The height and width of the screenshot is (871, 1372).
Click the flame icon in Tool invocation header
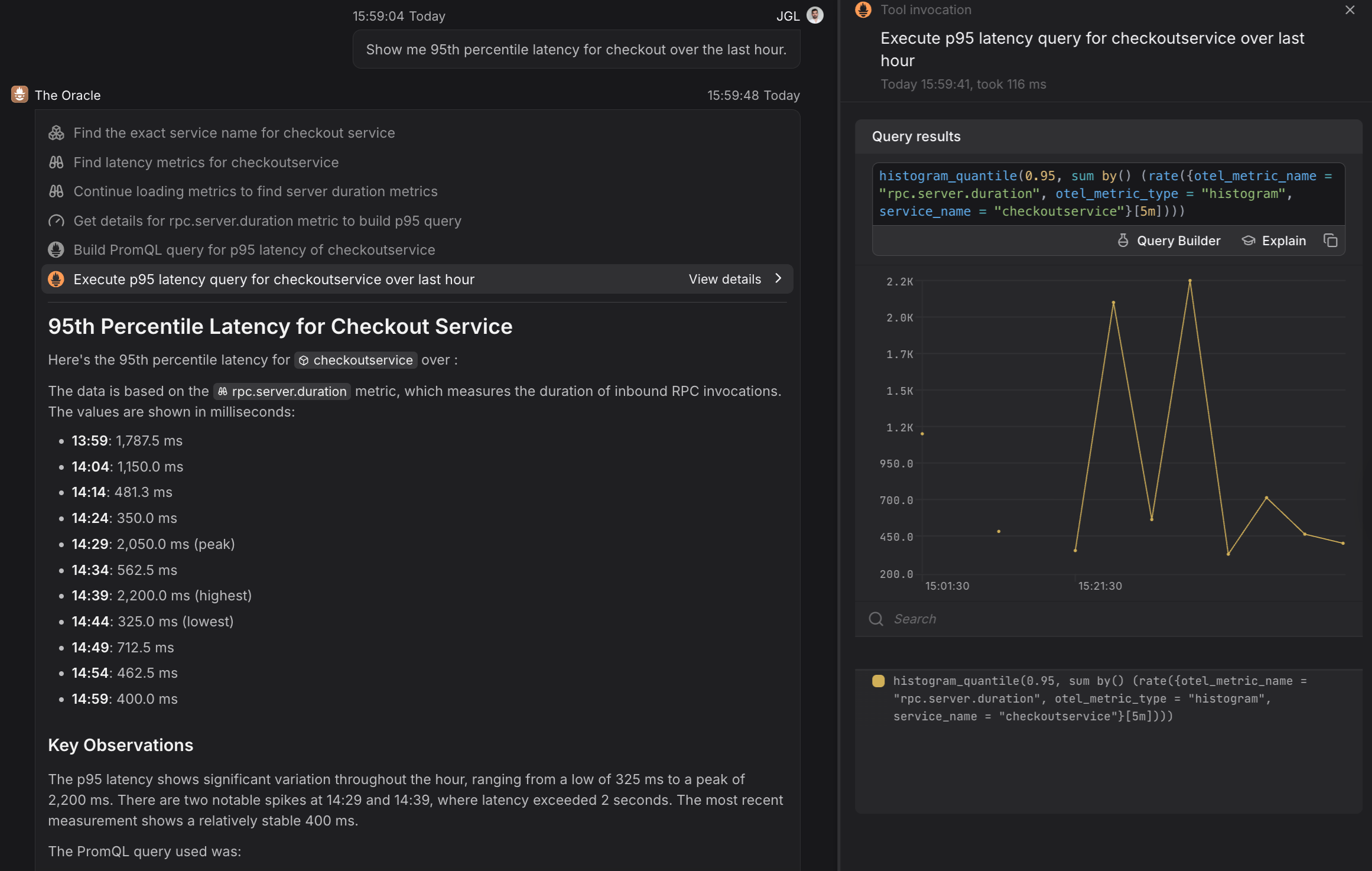(x=863, y=10)
